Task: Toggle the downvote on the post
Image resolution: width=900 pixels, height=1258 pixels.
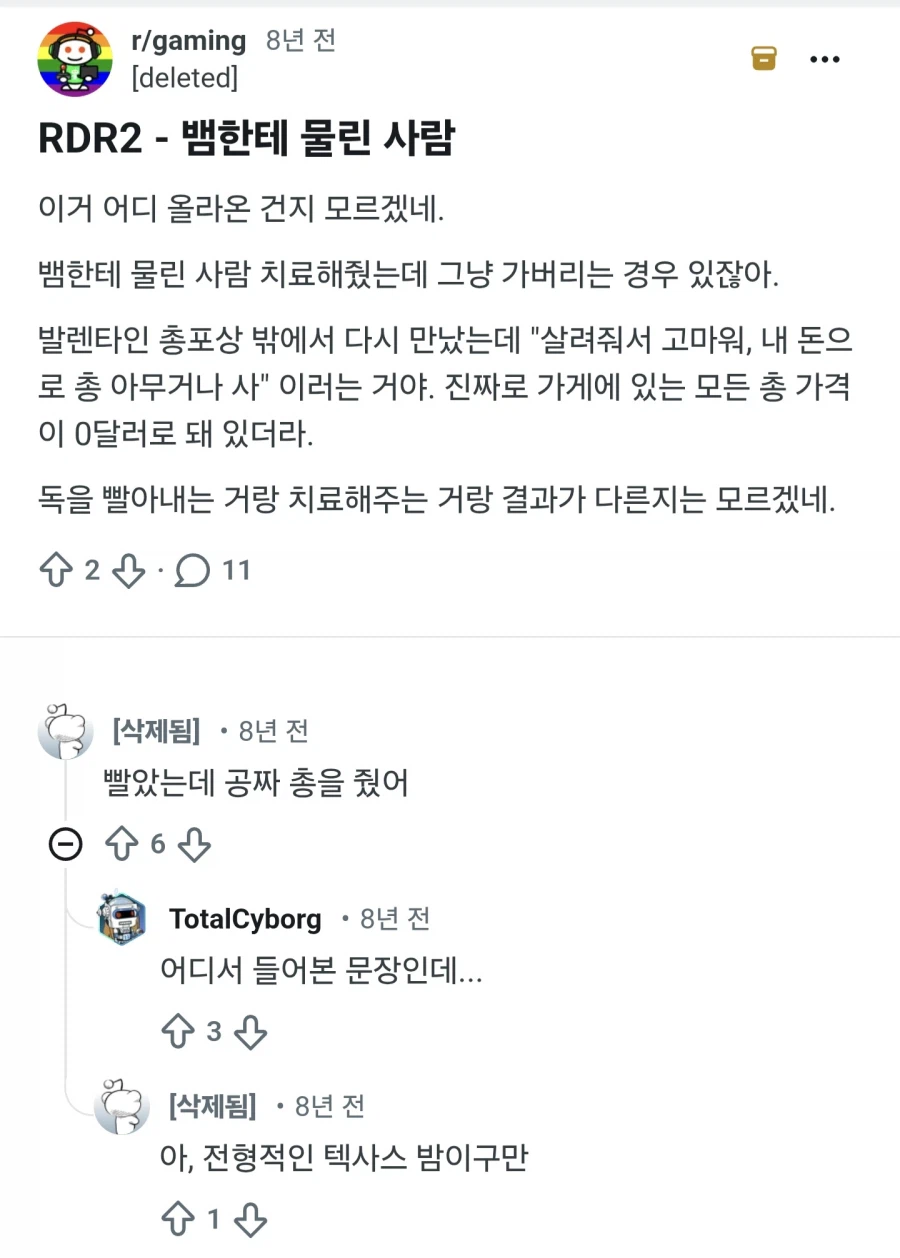Action: (x=127, y=570)
